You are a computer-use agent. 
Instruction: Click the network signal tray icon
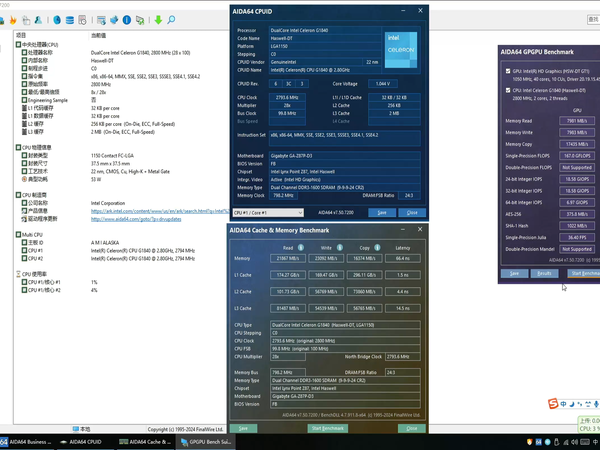566,442
